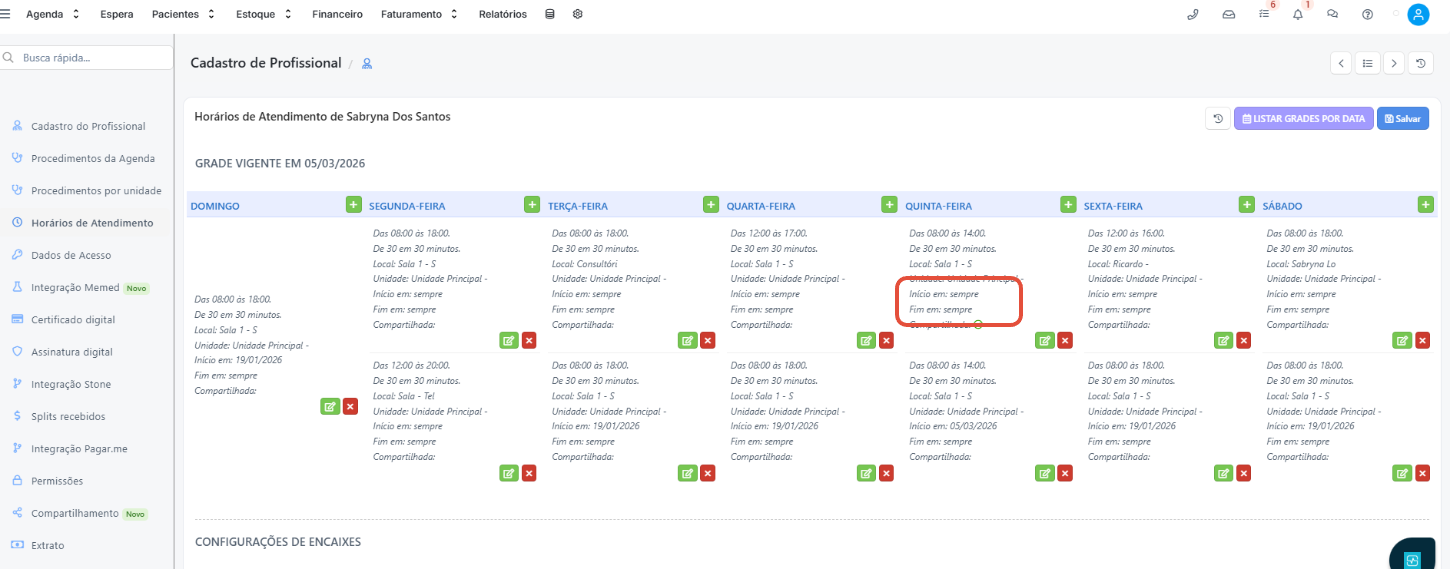The width and height of the screenshot is (1450, 569).
Task: Open the help question mark icon
Action: (x=1367, y=15)
